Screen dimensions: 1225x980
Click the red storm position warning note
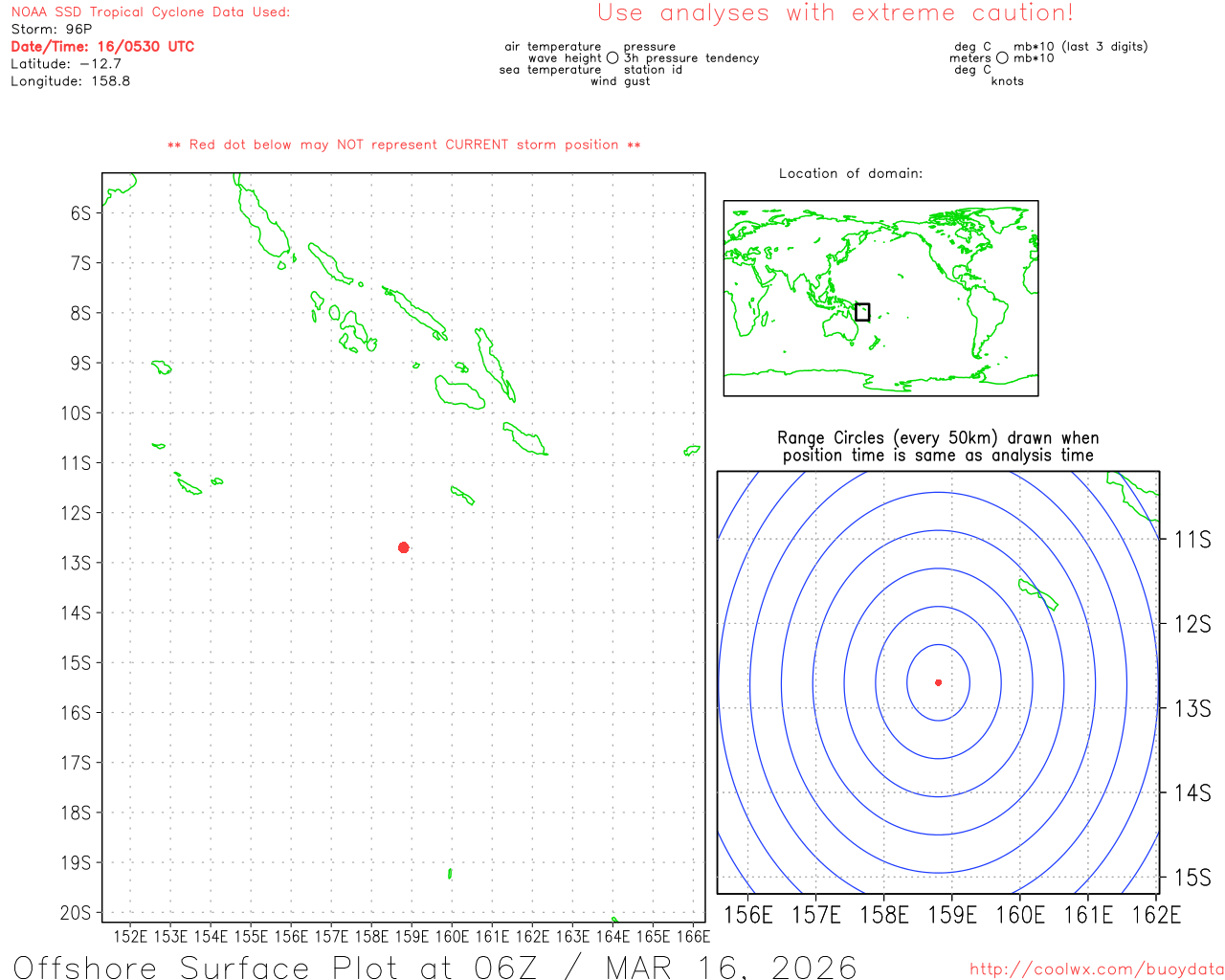click(x=404, y=145)
